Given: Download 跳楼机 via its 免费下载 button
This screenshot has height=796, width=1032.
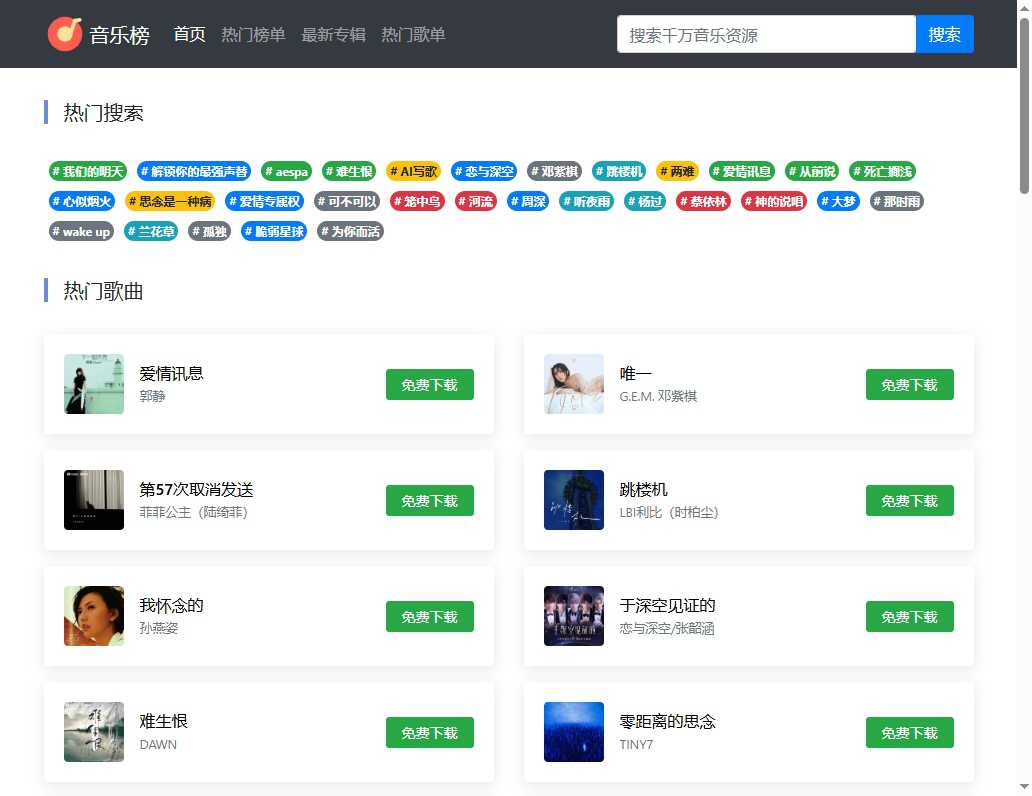Looking at the screenshot, I should pos(909,500).
